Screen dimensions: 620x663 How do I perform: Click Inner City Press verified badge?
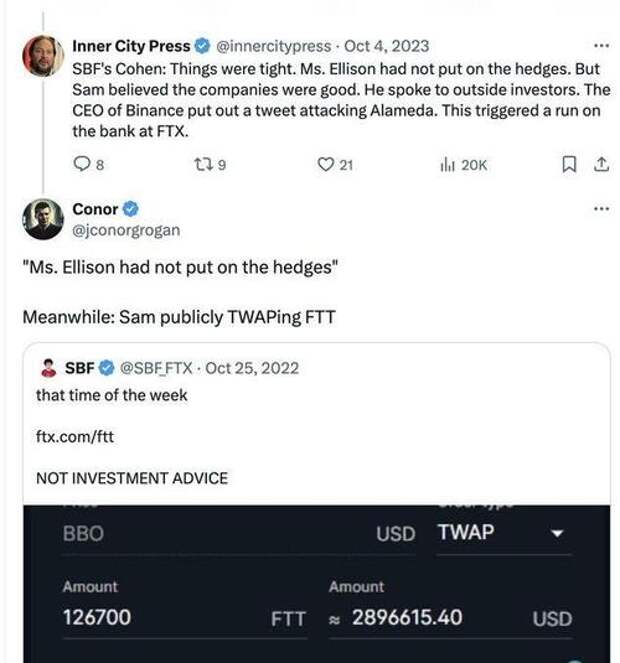click(x=202, y=46)
